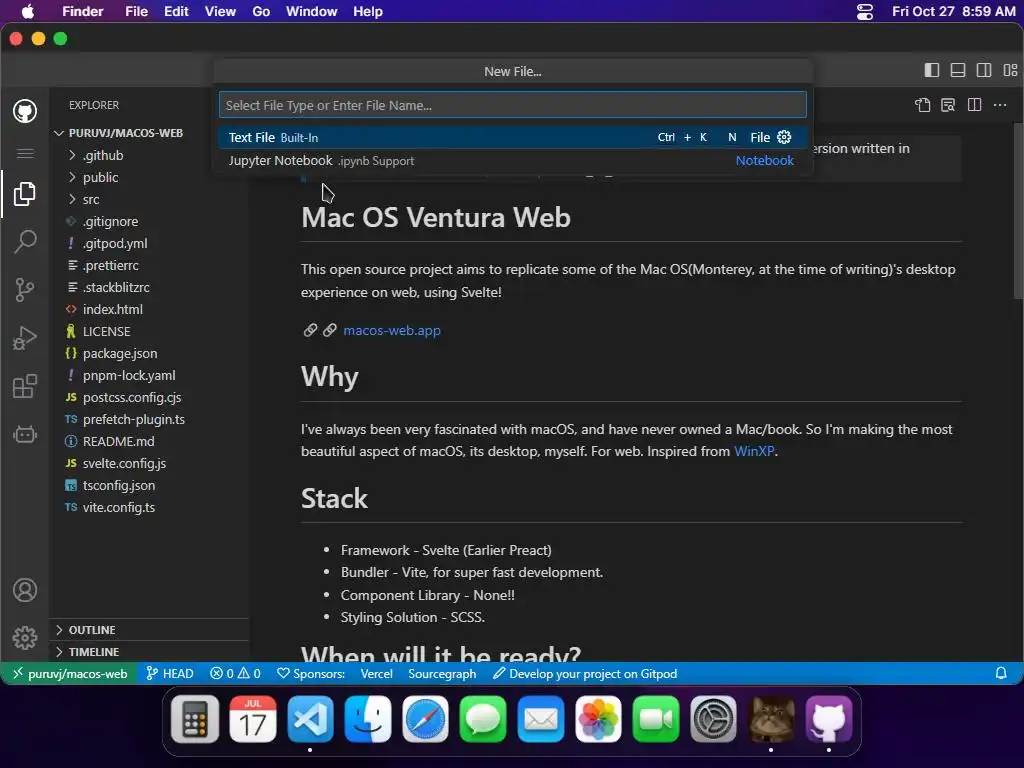Screen dimensions: 1024x768
Task: Select Jupyter Notebook option
Action: pos(513,161)
